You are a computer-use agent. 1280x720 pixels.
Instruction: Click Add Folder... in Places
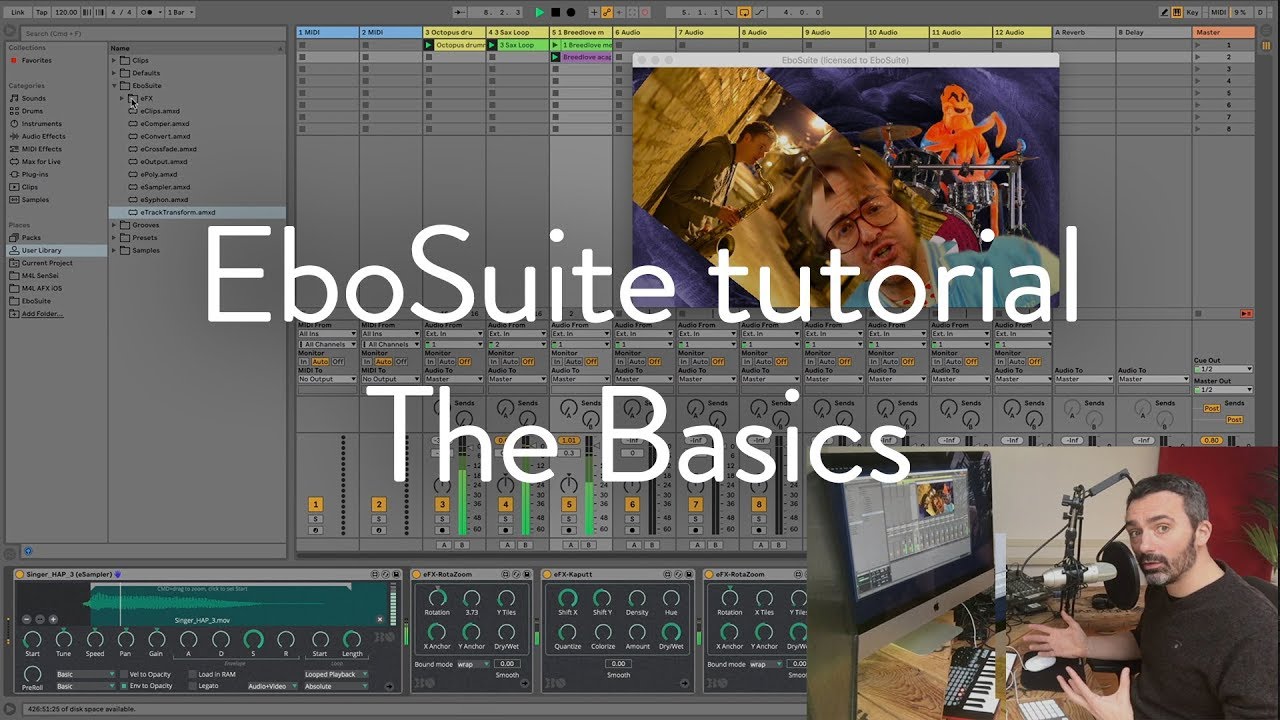[x=41, y=313]
